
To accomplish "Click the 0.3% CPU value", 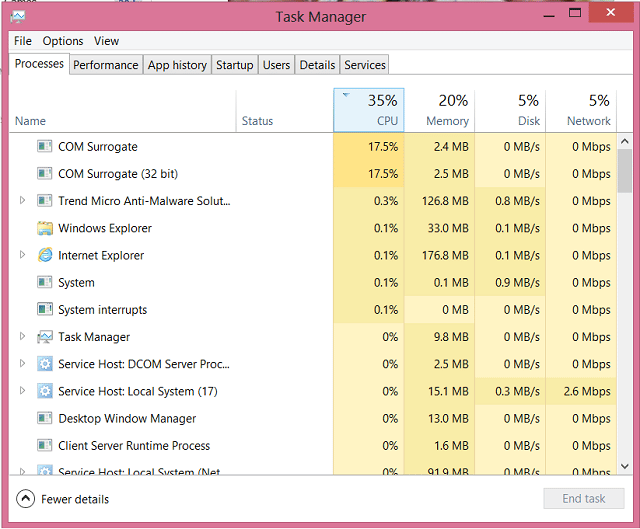I will 386,201.
